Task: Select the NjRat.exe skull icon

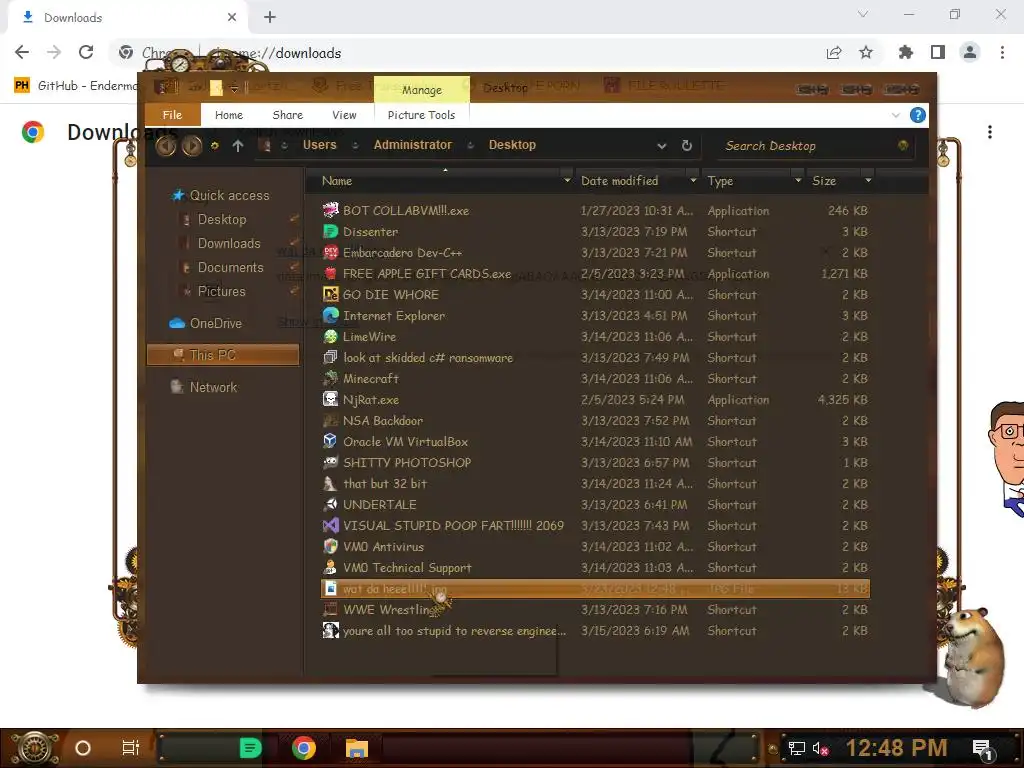Action: click(x=330, y=399)
